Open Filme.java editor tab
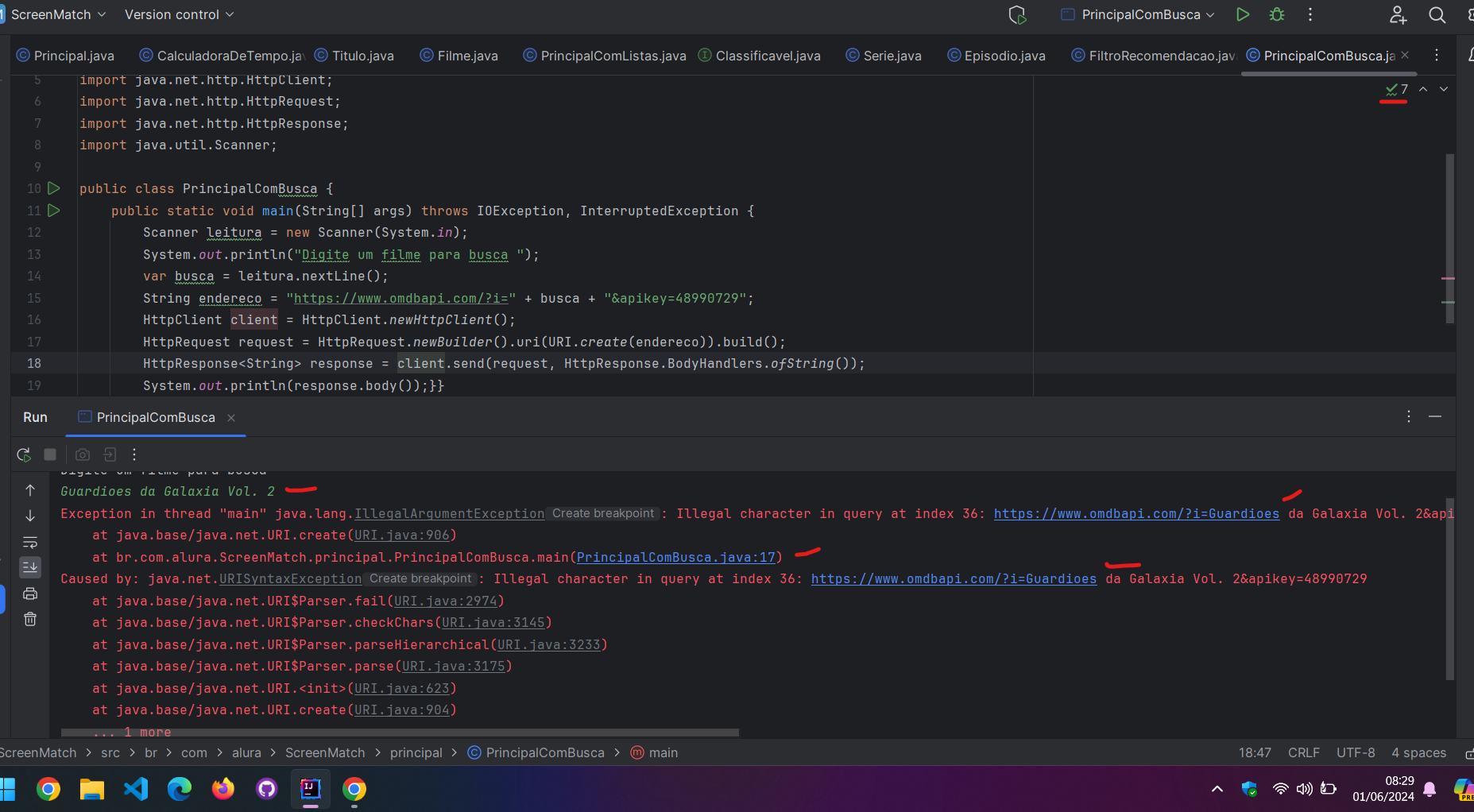Screen dimensions: 1474x812 pos(459,56)
